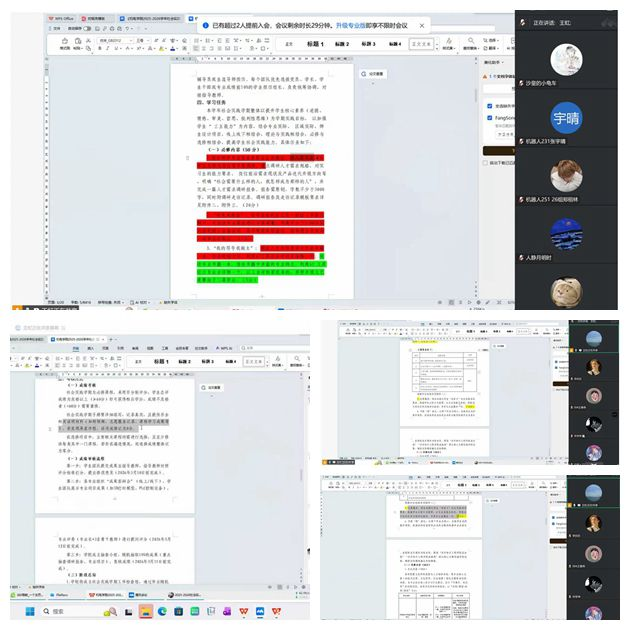The image size is (630, 630).
Task: Toggle the FangSong font checkbox
Action: pyautogui.click(x=487, y=116)
